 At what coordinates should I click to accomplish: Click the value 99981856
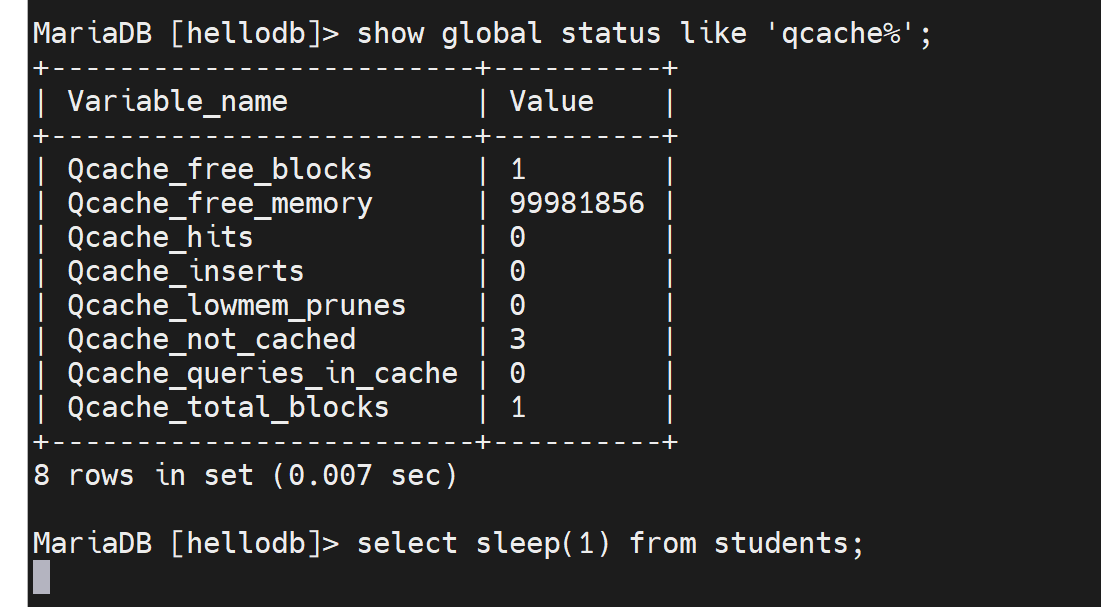(x=577, y=203)
